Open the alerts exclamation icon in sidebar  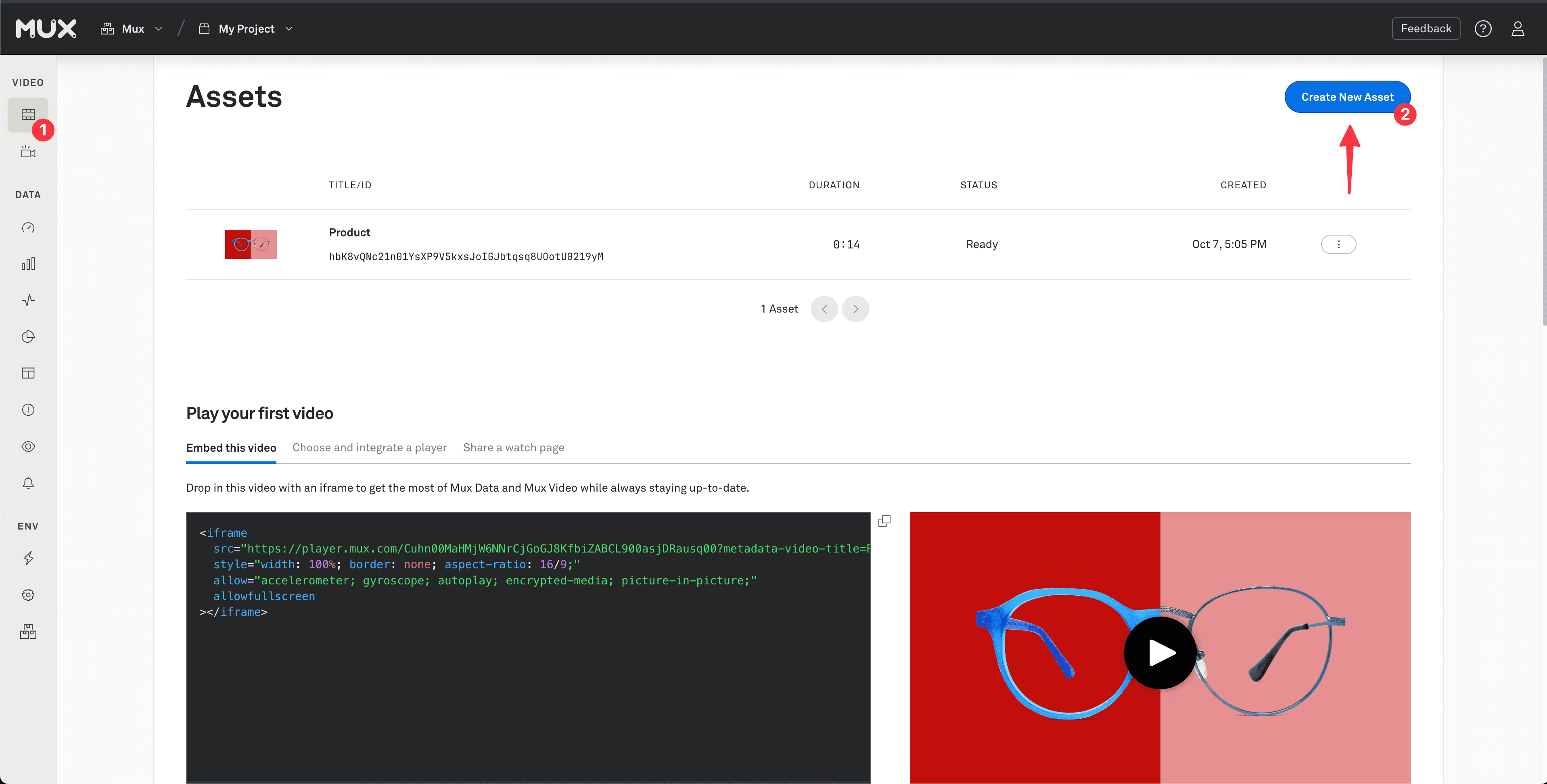point(28,409)
